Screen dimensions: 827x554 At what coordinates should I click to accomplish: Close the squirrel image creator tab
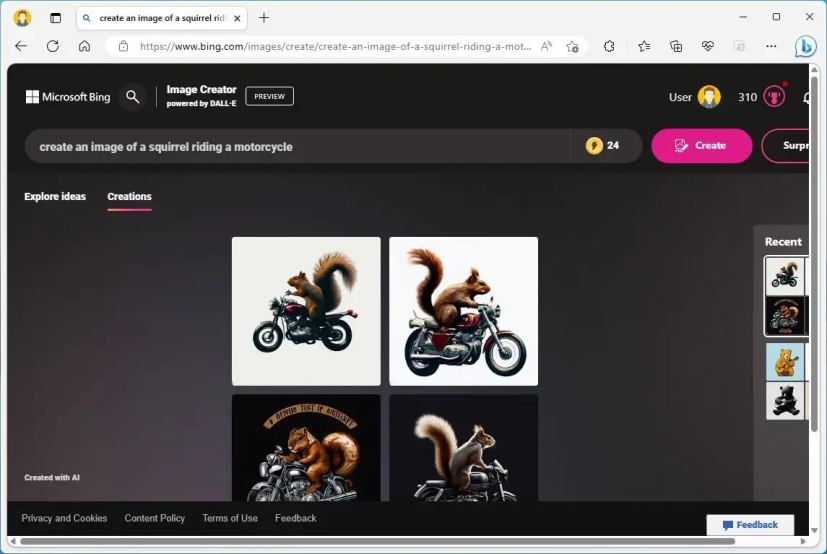click(x=237, y=18)
